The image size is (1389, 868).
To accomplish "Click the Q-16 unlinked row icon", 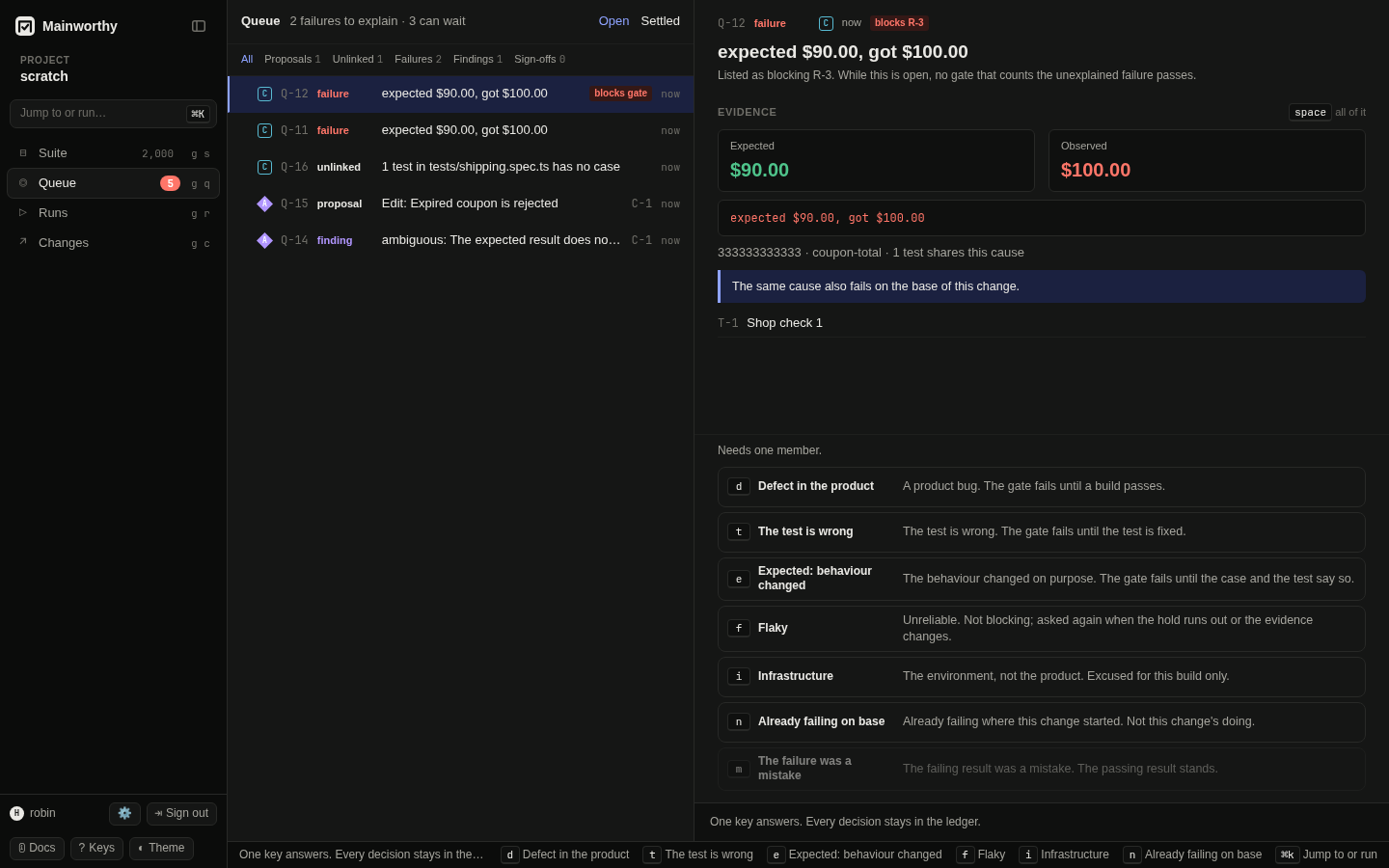I will [264, 167].
